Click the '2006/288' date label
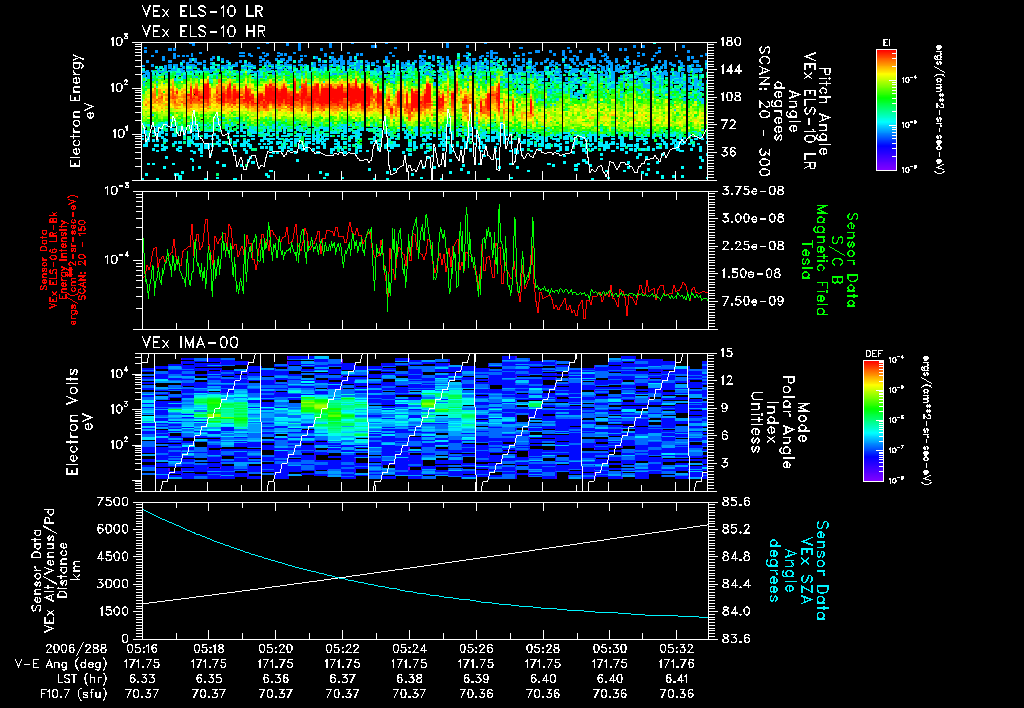The width and height of the screenshot is (1024, 708). (76, 649)
